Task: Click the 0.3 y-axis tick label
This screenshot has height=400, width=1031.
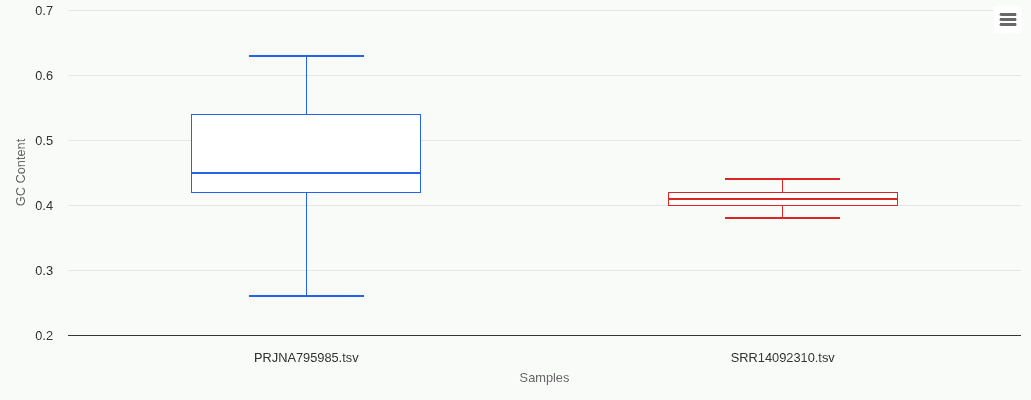Action: pyautogui.click(x=44, y=271)
